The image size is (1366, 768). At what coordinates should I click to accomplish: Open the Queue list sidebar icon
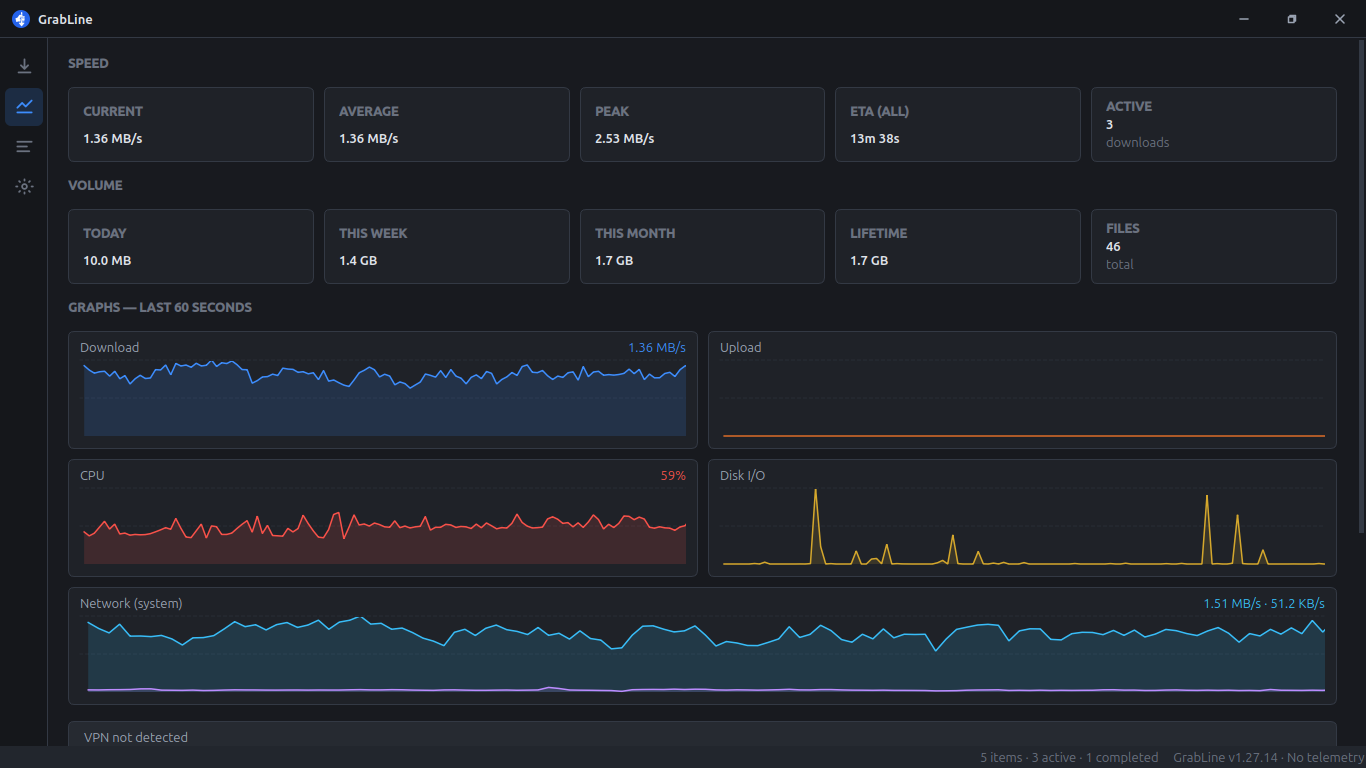(24, 147)
